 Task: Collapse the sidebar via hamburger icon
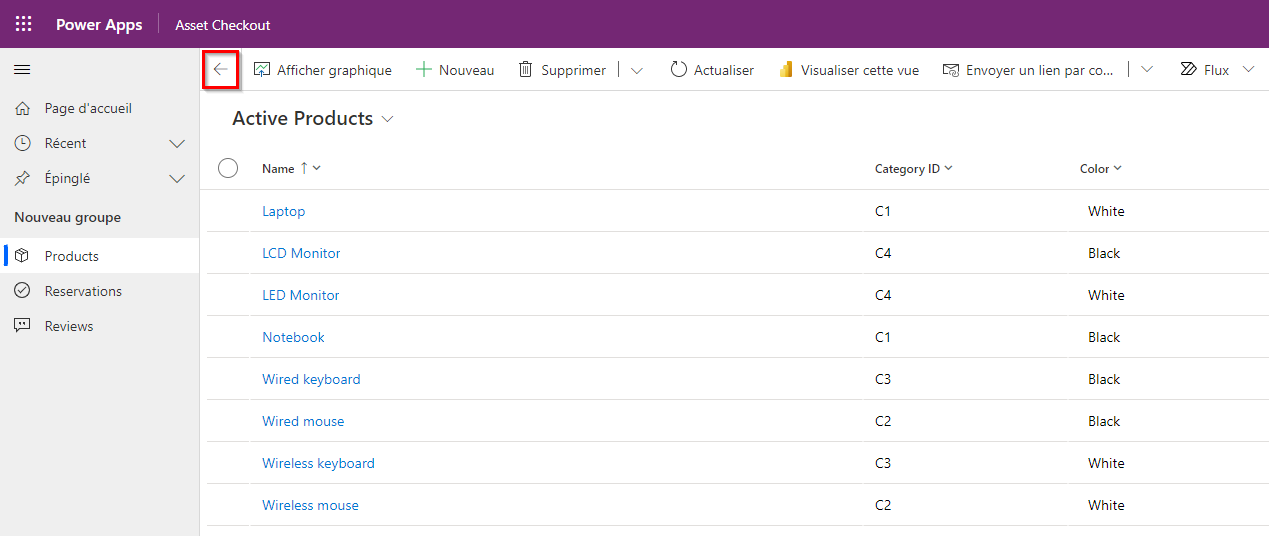point(22,69)
